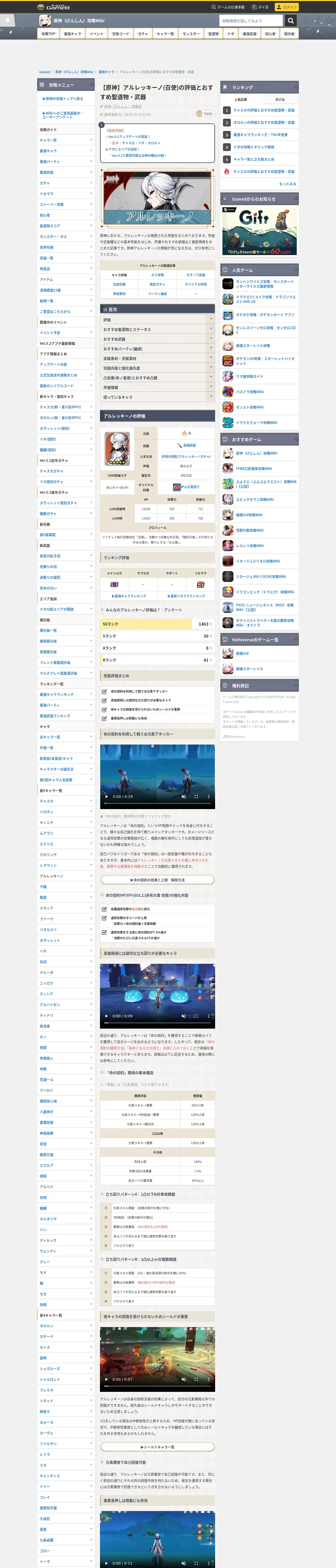Expand おすすめ聖遺物とステータス contents row
Screen dimensions: 336x1568
(x=157, y=329)
